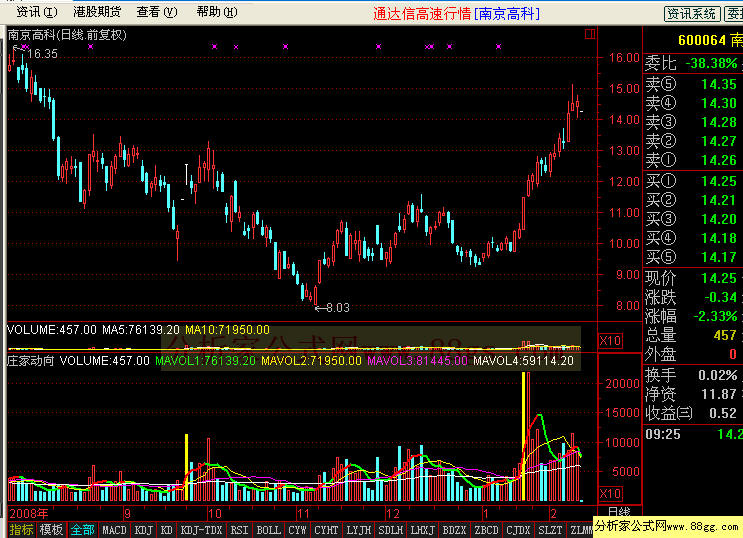Click the 资讯系统 button

(692, 14)
